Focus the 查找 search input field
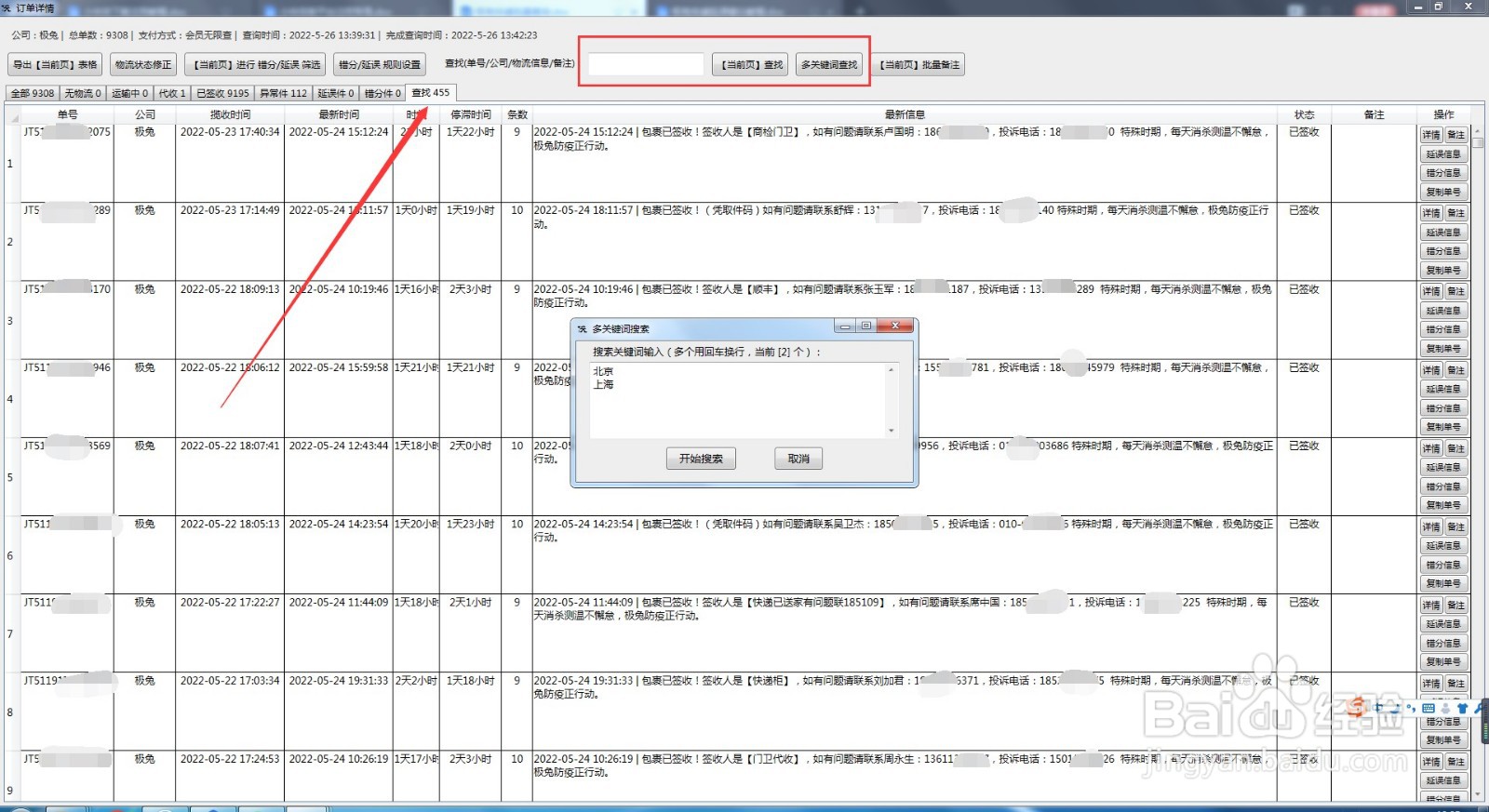 pos(646,64)
